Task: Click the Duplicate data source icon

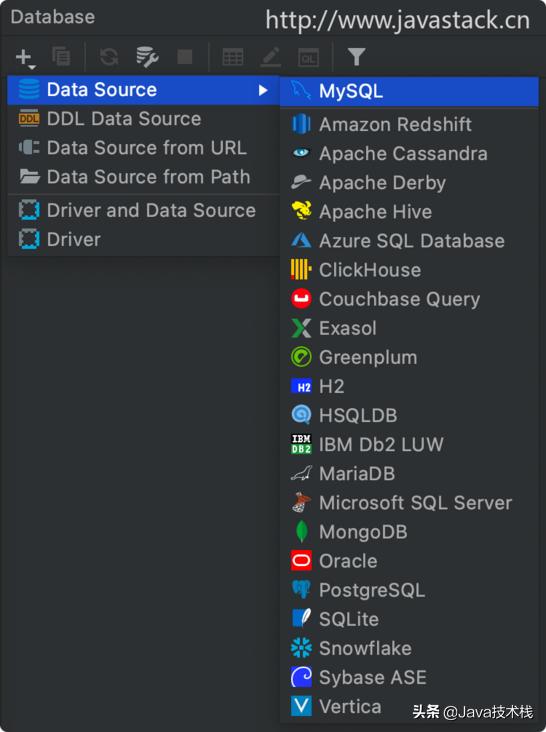Action: (61, 57)
